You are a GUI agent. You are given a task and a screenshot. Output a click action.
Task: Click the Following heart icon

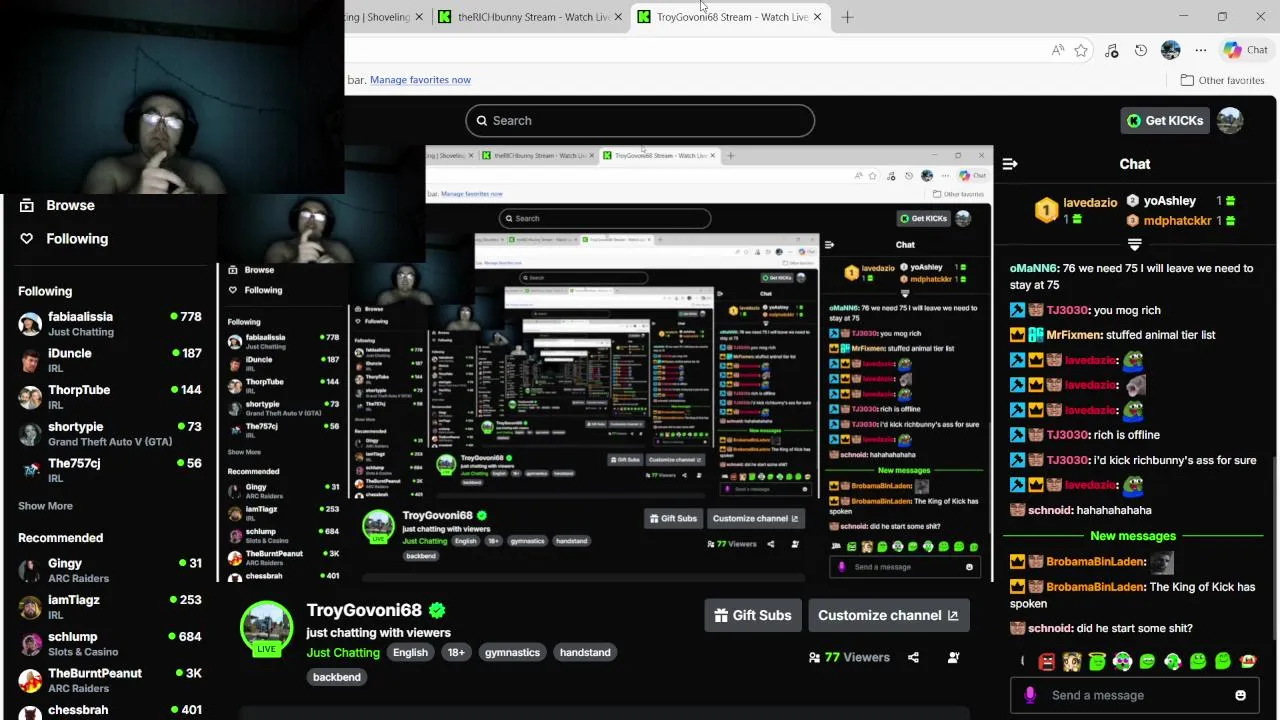tap(27, 238)
